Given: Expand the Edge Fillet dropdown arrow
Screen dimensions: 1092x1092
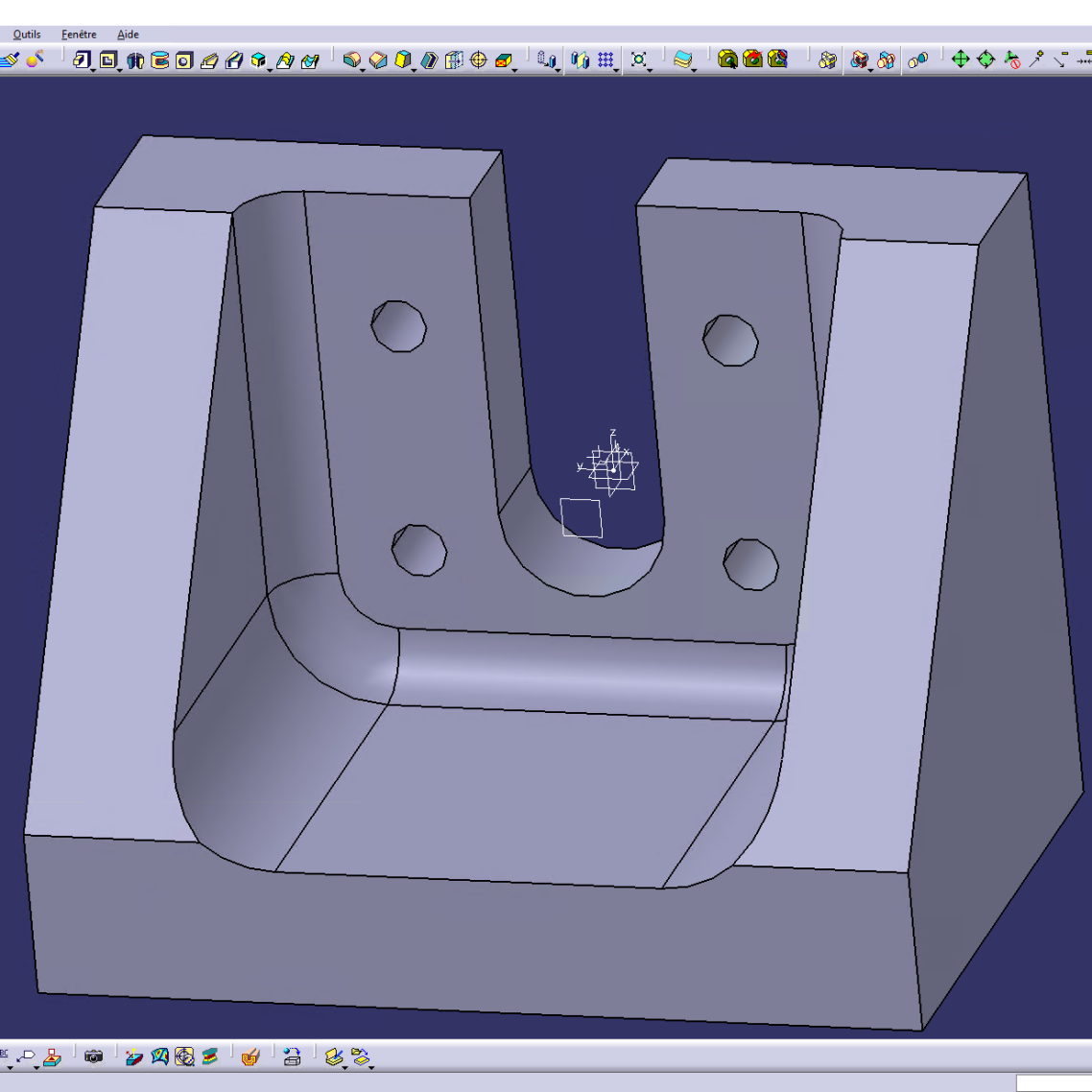Looking at the screenshot, I should (362, 69).
